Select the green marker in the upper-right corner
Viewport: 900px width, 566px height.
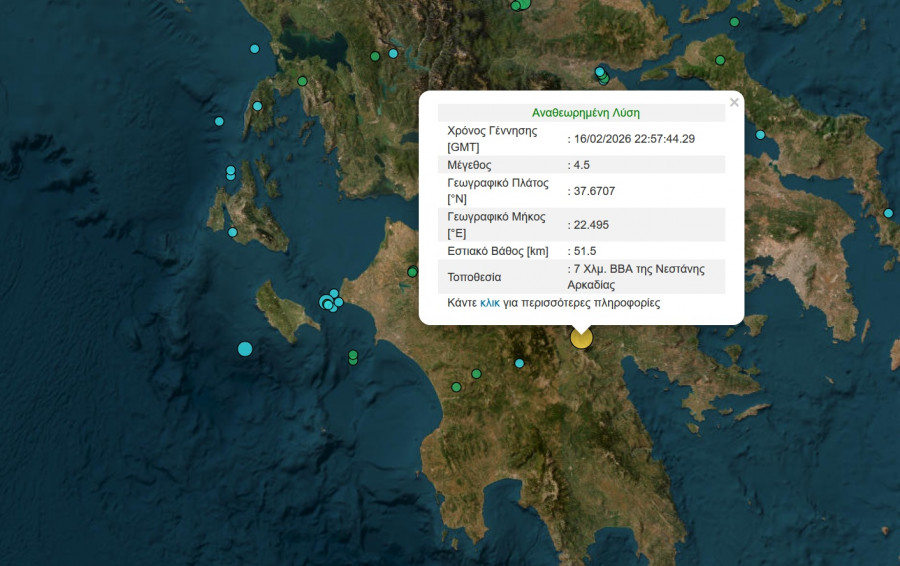coord(734,22)
